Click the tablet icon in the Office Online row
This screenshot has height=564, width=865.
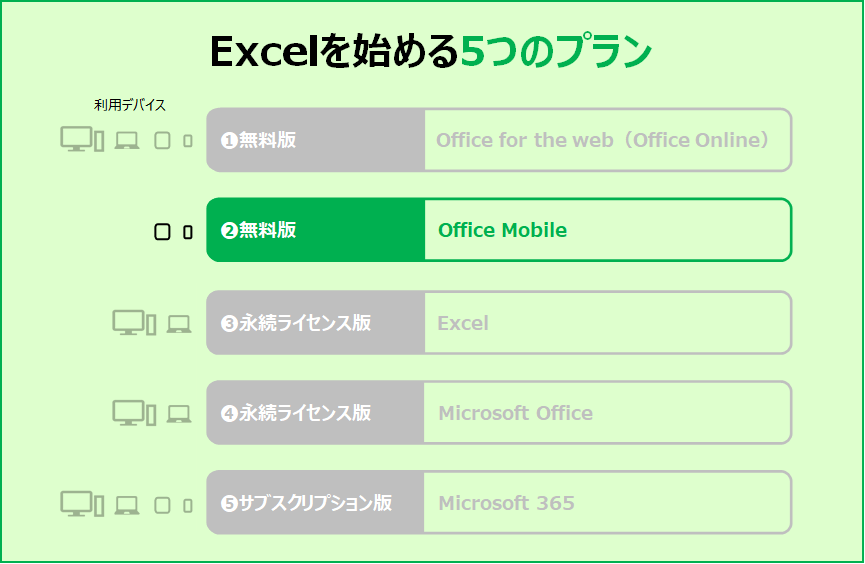tap(162, 141)
